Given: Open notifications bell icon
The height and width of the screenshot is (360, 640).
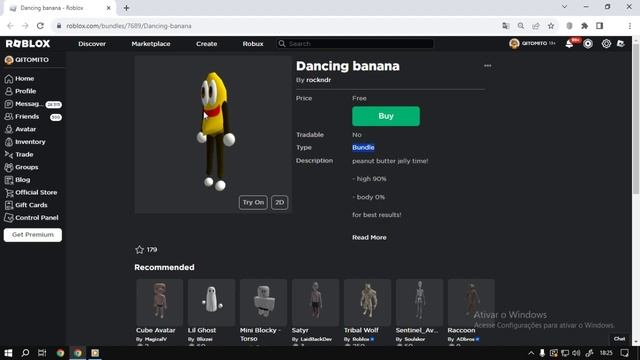Looking at the screenshot, I should pos(569,44).
